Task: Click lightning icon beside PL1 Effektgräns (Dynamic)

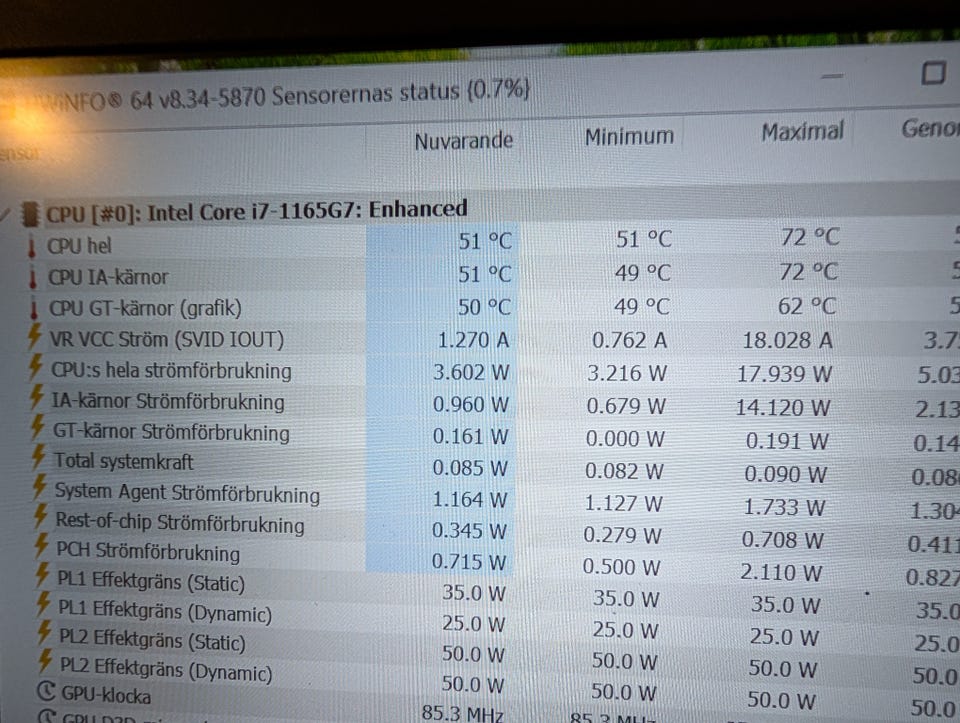Action: coord(43,604)
